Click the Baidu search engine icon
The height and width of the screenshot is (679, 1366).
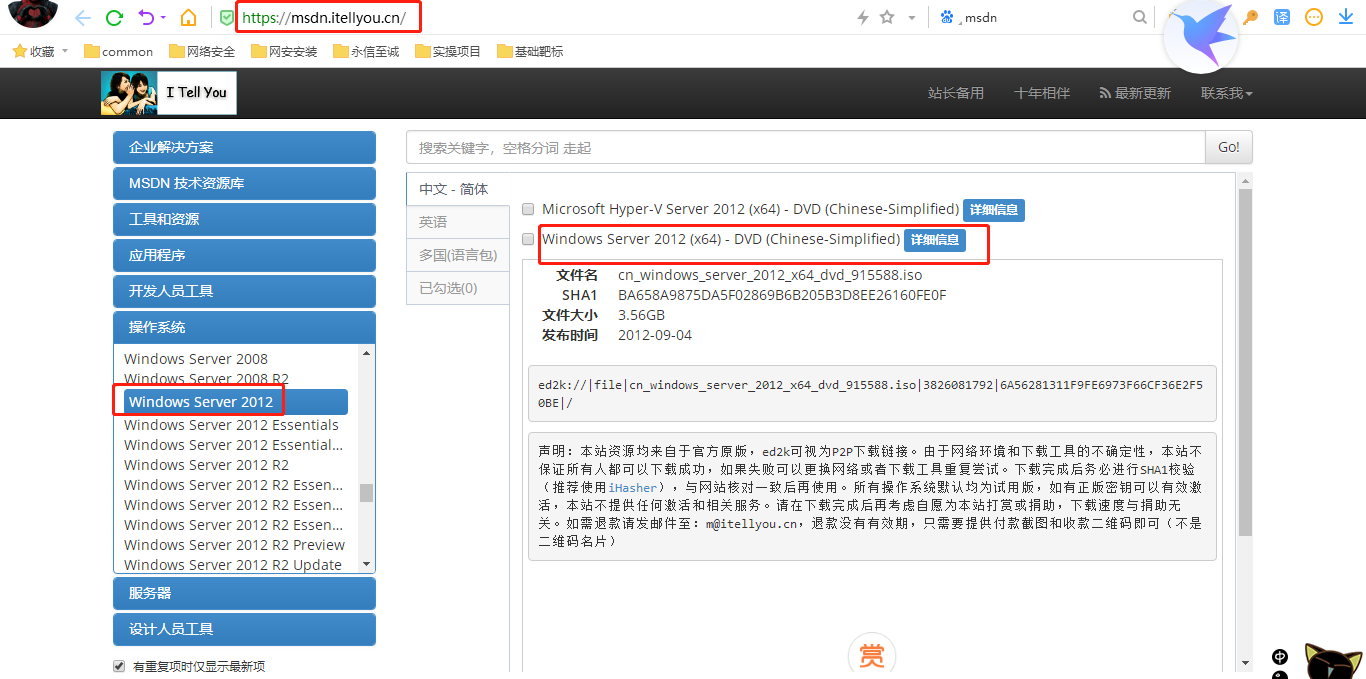[947, 17]
